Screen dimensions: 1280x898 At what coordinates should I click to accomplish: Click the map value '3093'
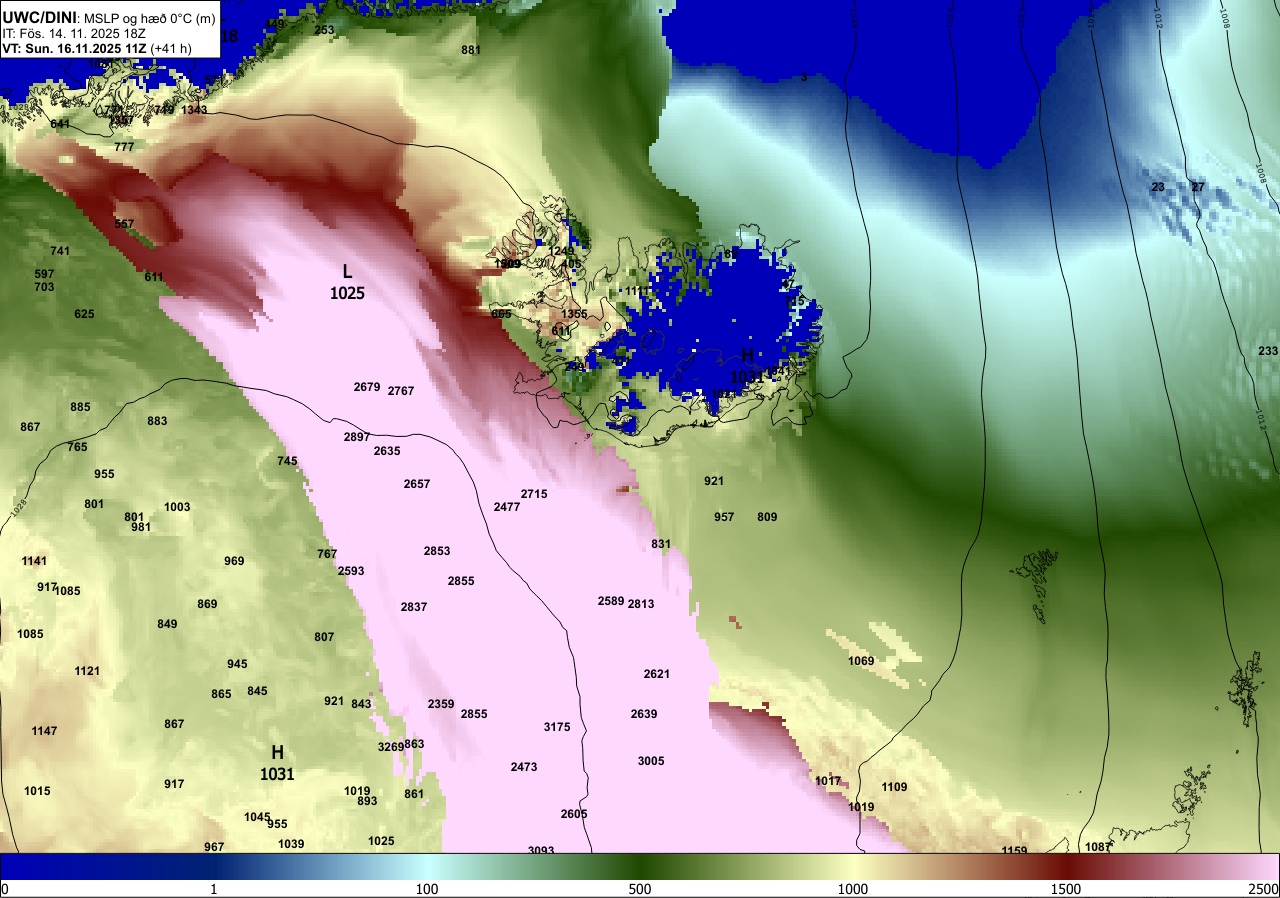coord(540,850)
